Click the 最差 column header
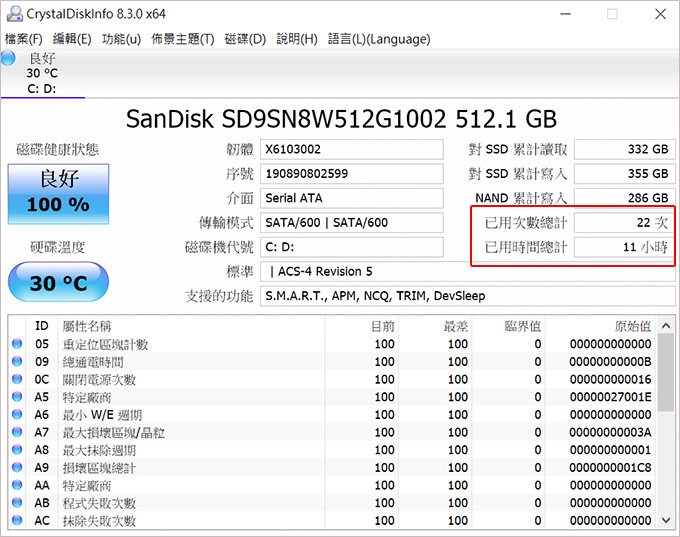Screen dimensions: 680x537 tap(435, 326)
